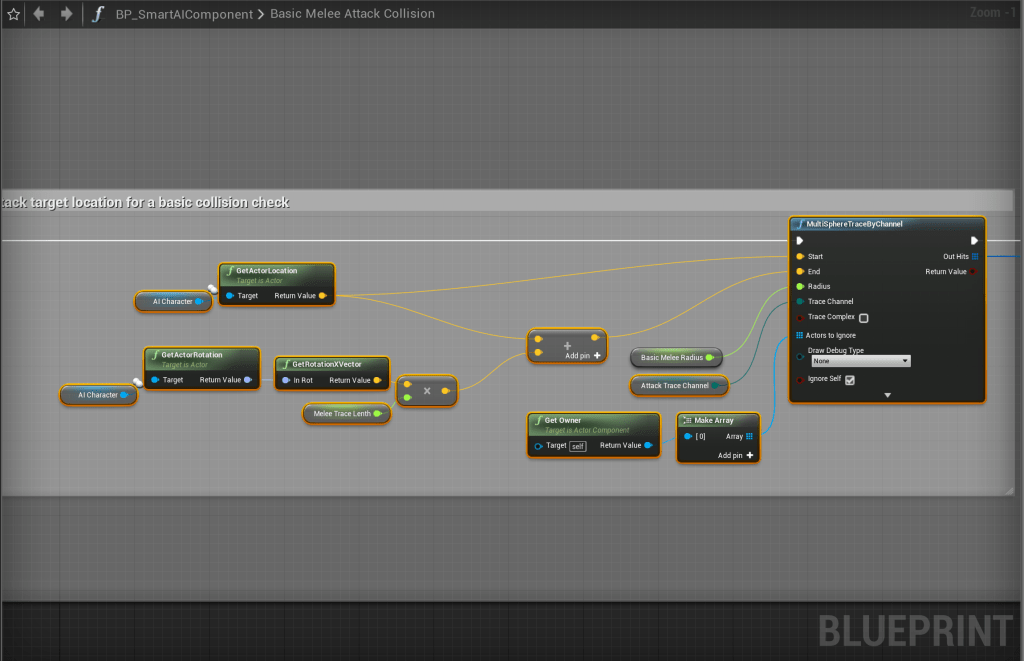Click GetActorLocation Return Value pin
This screenshot has width=1024, height=661.
tap(322, 296)
